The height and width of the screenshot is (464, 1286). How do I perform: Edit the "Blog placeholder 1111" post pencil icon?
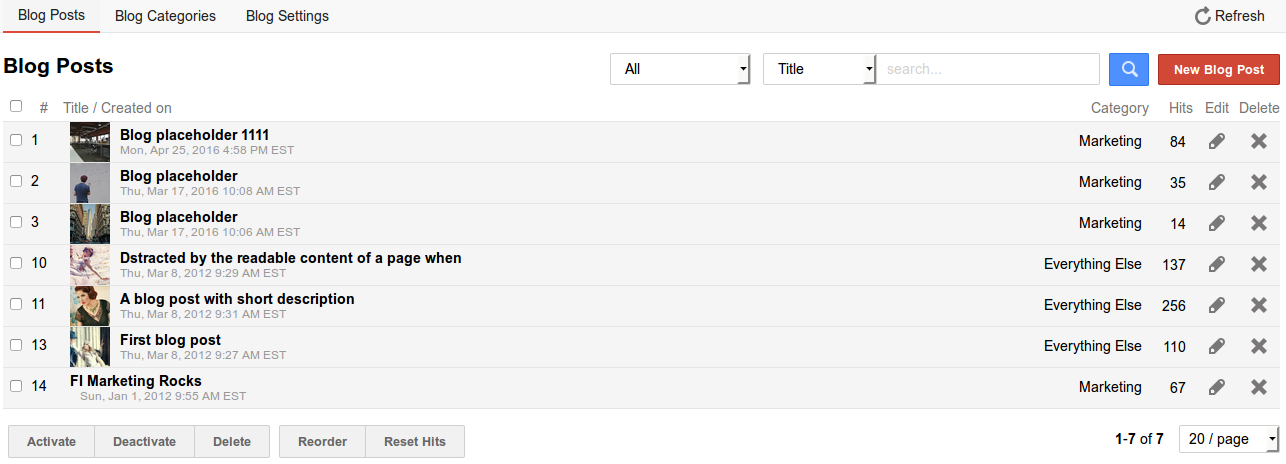(1216, 142)
